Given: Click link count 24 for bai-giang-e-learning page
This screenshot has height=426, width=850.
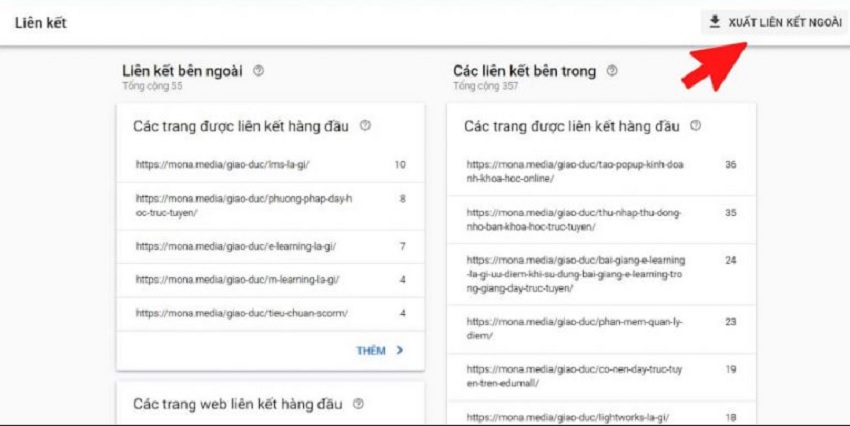Looking at the screenshot, I should click(x=731, y=261).
